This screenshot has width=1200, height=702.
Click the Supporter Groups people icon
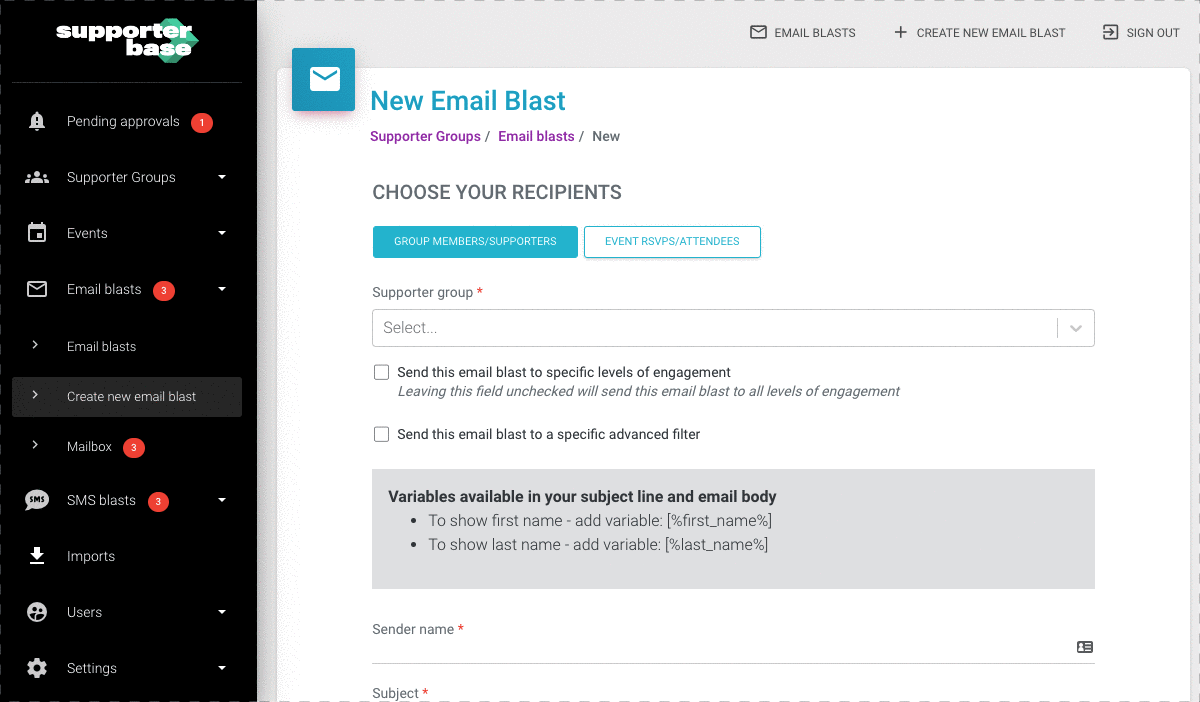(x=37, y=178)
